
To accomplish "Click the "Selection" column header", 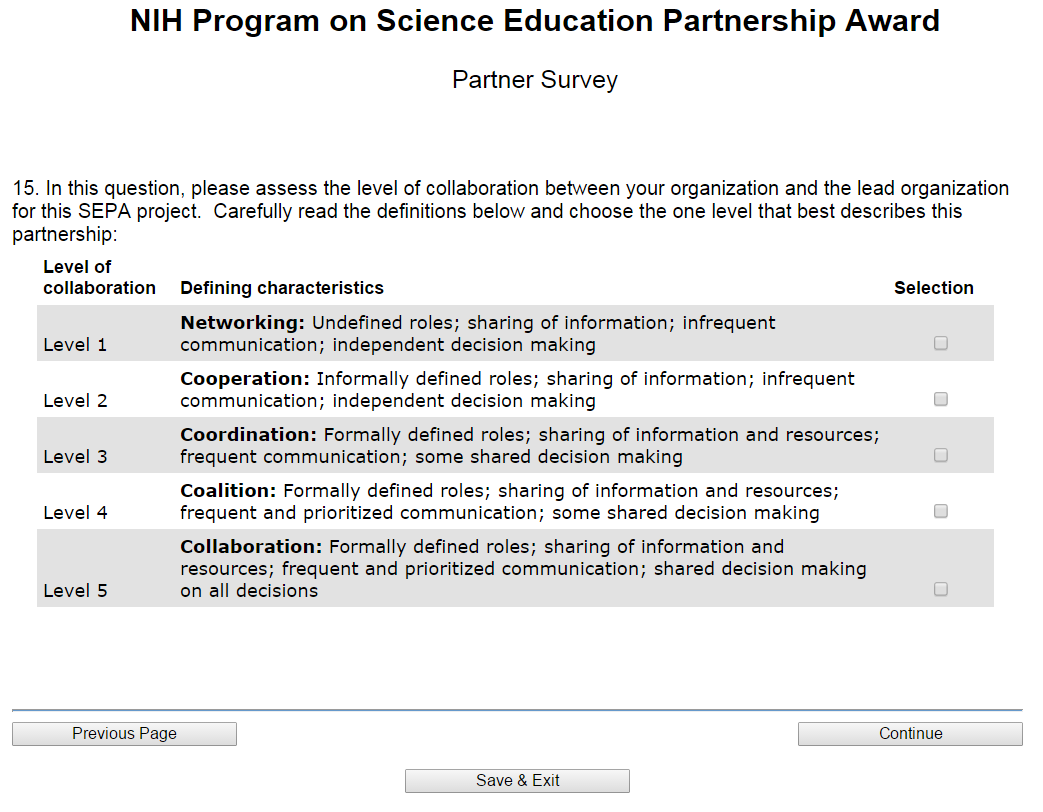I will pos(933,288).
